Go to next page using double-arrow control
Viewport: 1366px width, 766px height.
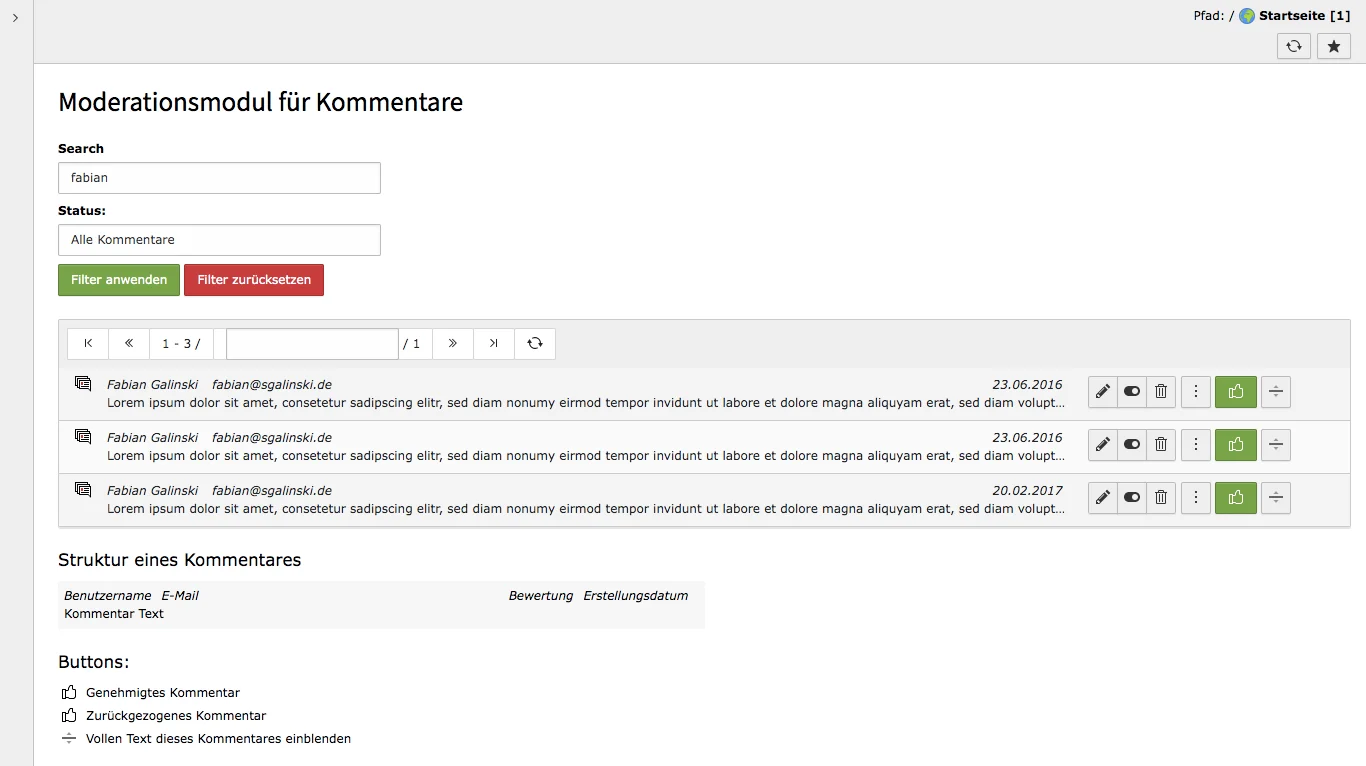pos(452,343)
